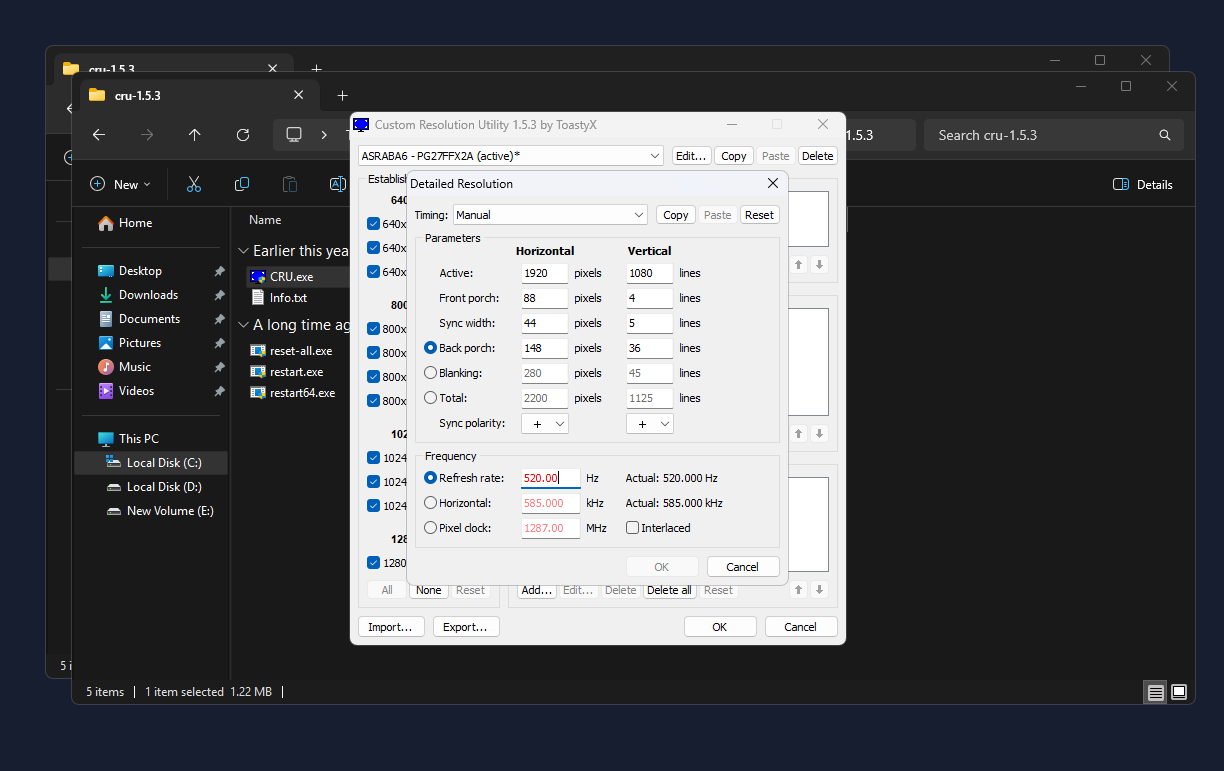The width and height of the screenshot is (1224, 771).
Task: Click the Refresh icon in Explorer navigation
Action: pyautogui.click(x=243, y=135)
